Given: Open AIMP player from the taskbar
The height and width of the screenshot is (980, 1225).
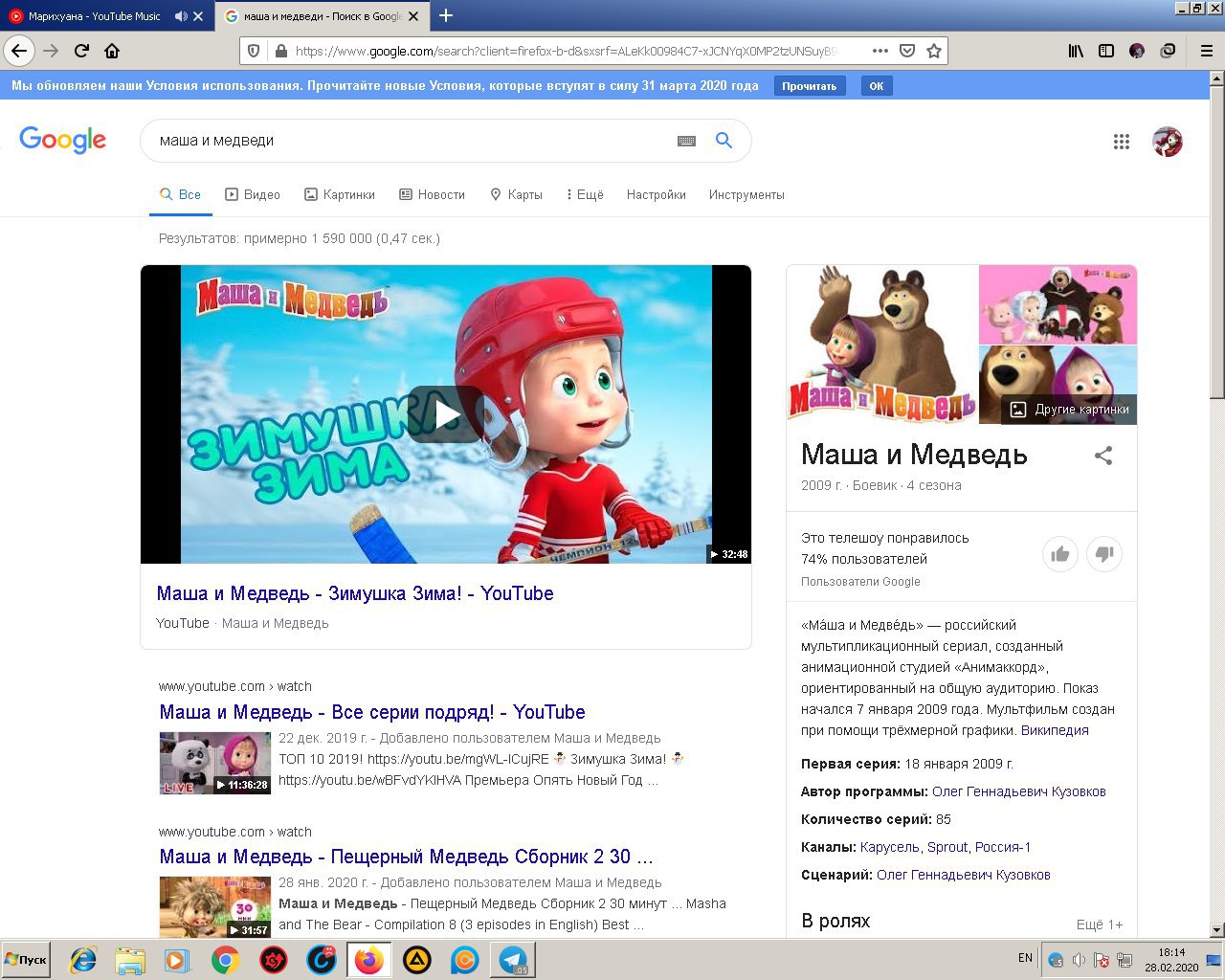Looking at the screenshot, I should [416, 960].
